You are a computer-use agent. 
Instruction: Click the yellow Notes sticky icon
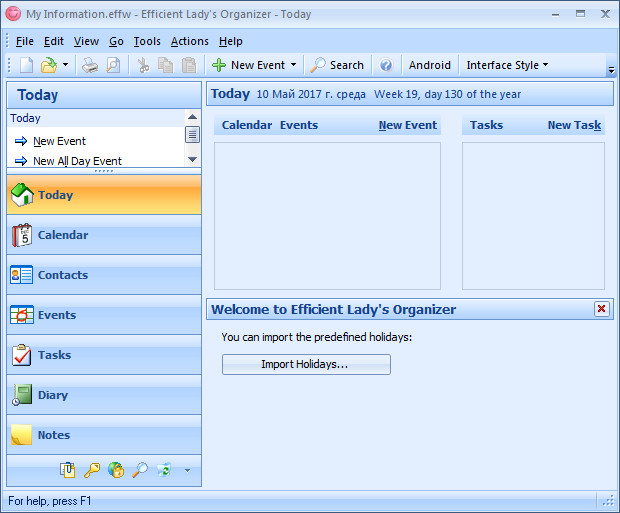click(21, 435)
